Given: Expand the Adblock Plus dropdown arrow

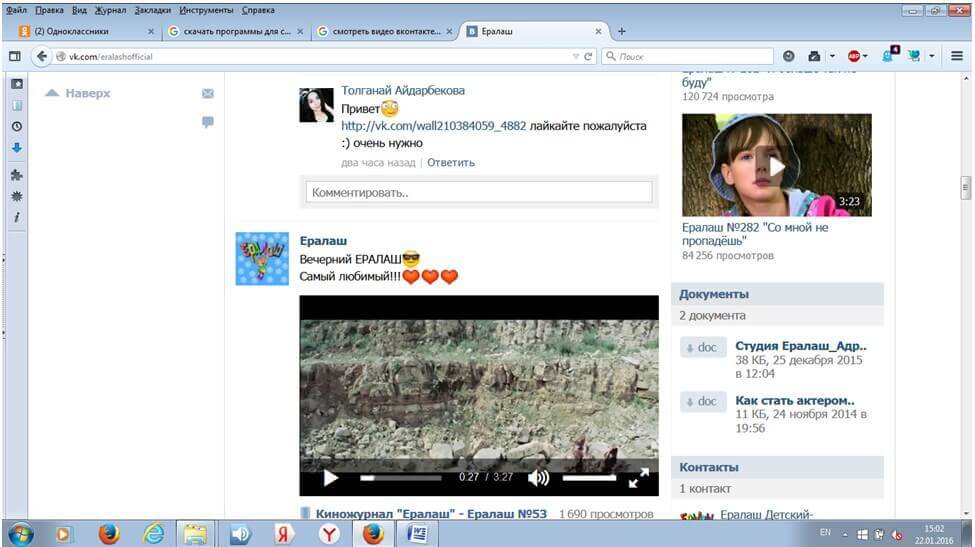Looking at the screenshot, I should coord(866,57).
